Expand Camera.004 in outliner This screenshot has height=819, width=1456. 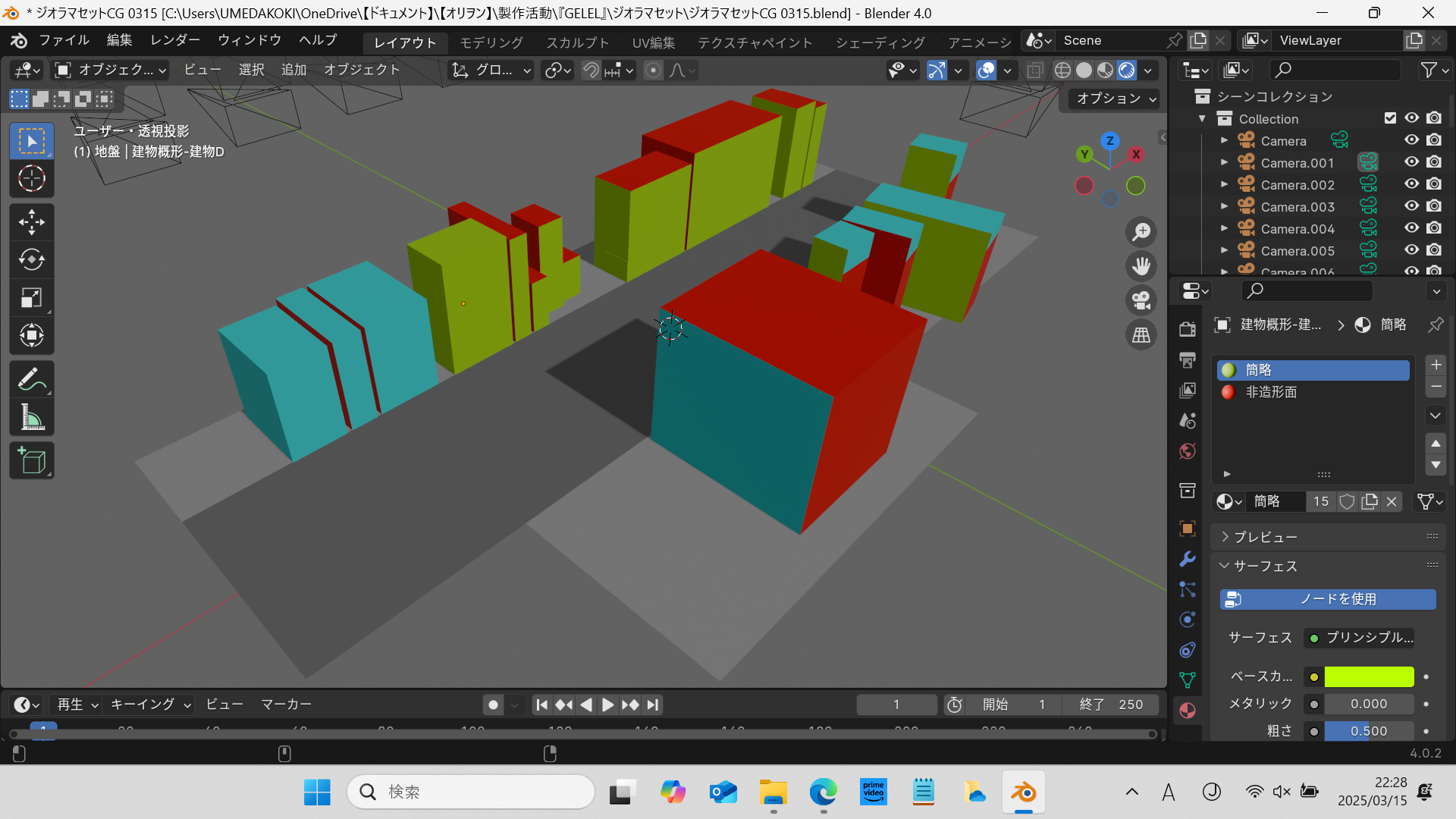1224,228
